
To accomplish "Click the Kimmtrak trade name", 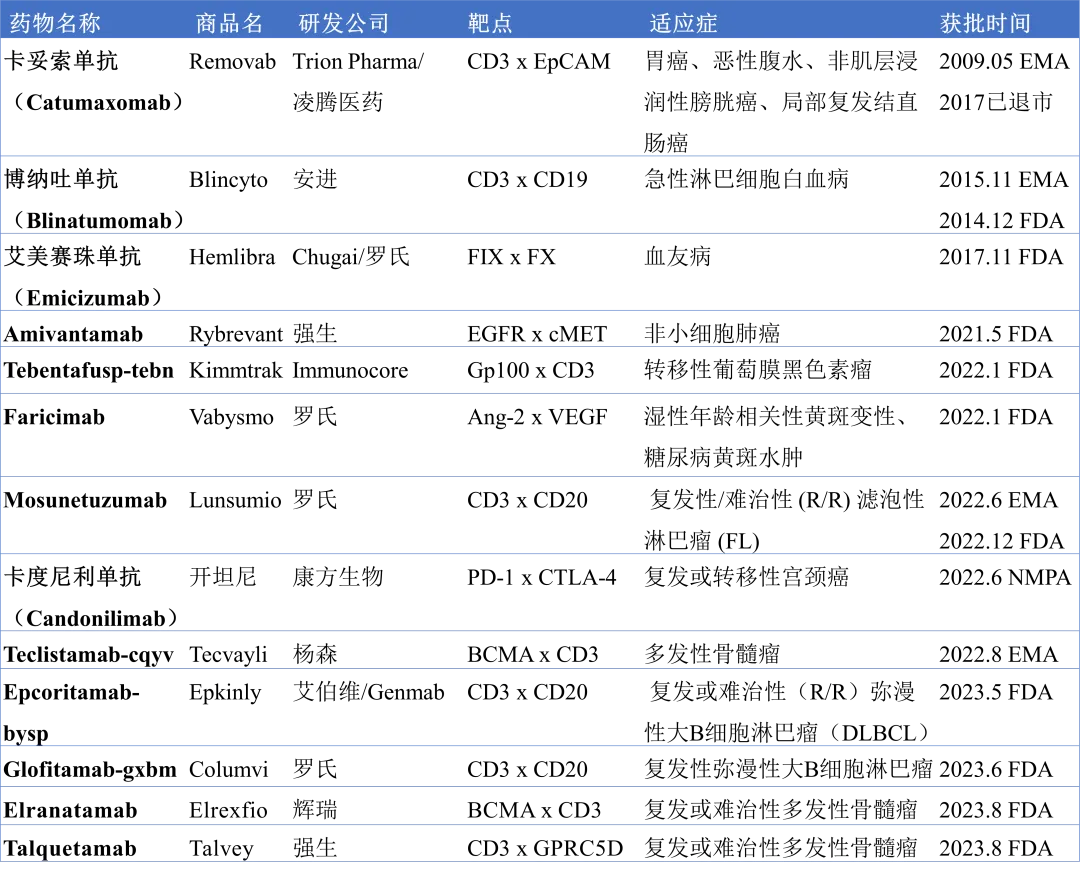I will tap(236, 371).
